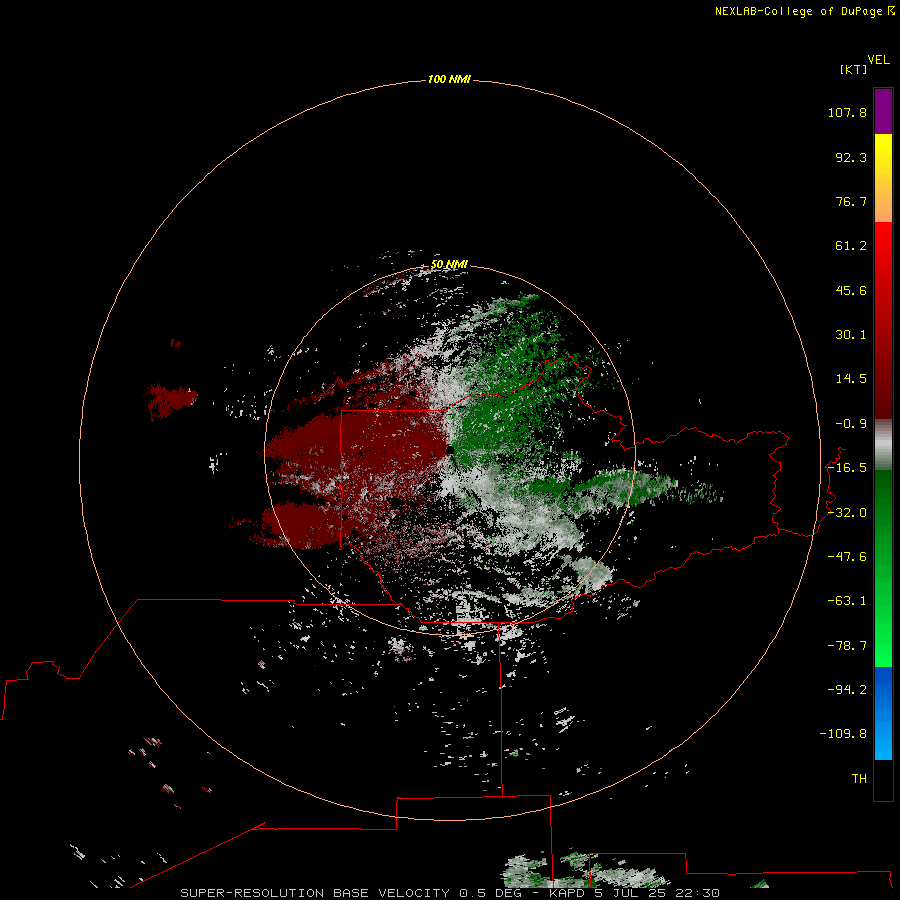Click the isolated red echo west of radar
900x900 pixels.
click(x=172, y=399)
